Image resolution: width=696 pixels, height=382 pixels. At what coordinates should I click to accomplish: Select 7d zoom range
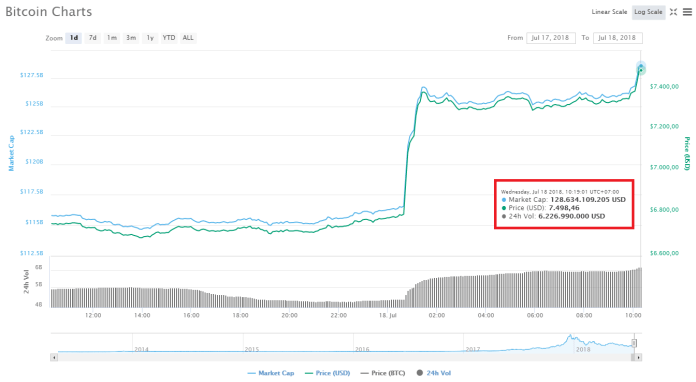(92, 38)
